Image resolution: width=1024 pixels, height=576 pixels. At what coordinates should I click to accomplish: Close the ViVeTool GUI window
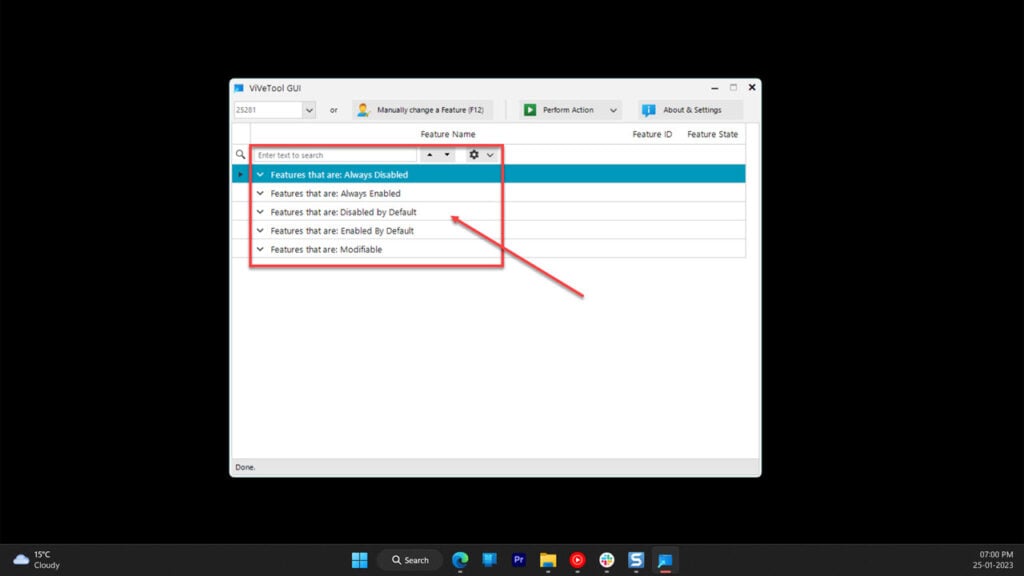click(x=752, y=88)
